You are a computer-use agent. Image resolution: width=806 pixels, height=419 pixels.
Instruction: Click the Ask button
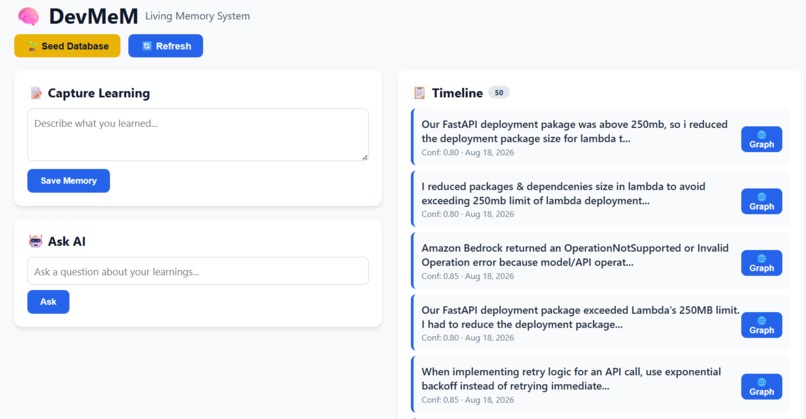(x=48, y=302)
